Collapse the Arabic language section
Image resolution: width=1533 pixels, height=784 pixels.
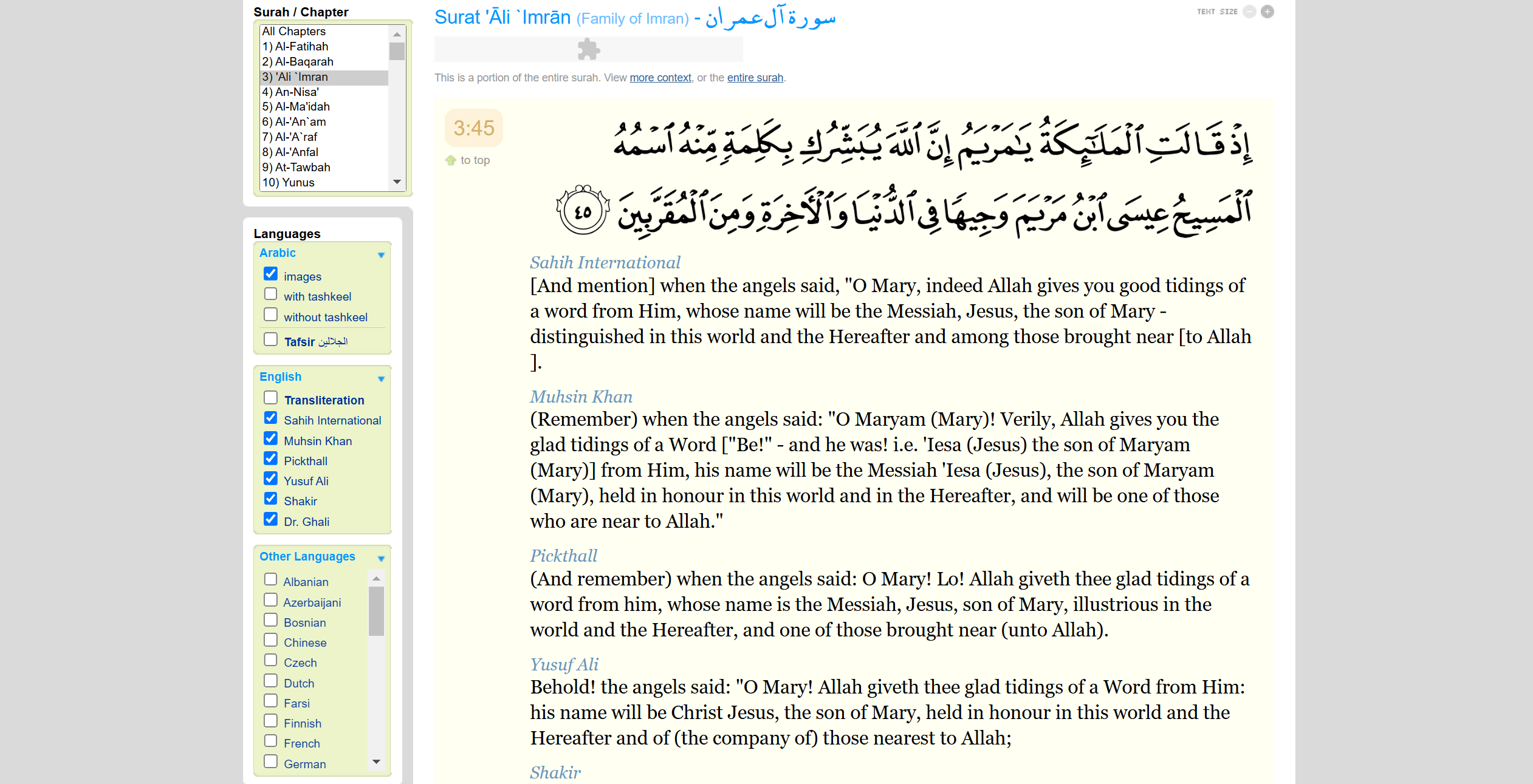point(381,255)
